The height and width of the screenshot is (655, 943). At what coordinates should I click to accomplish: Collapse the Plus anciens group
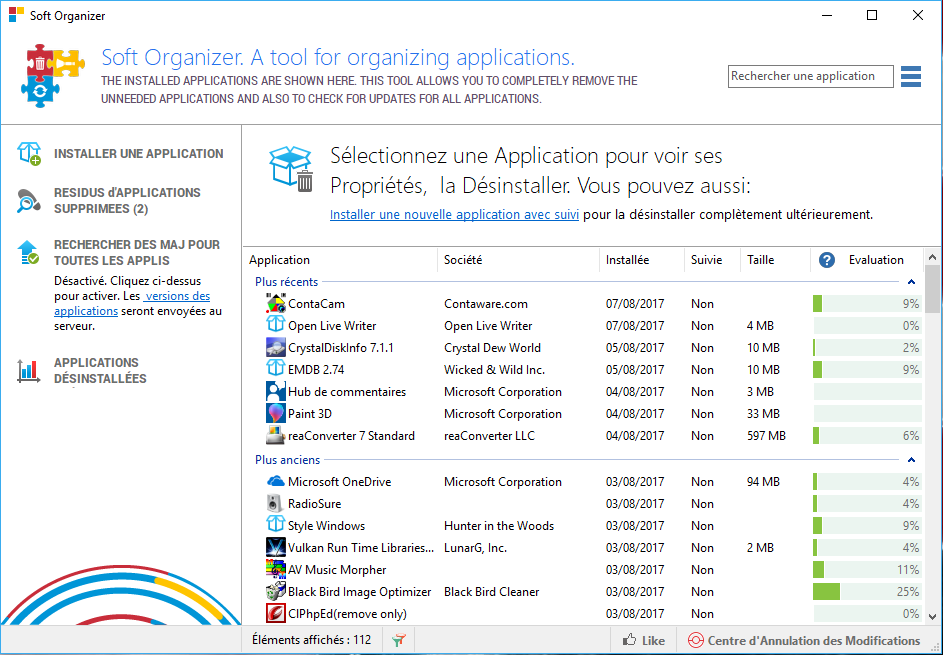coord(911,460)
